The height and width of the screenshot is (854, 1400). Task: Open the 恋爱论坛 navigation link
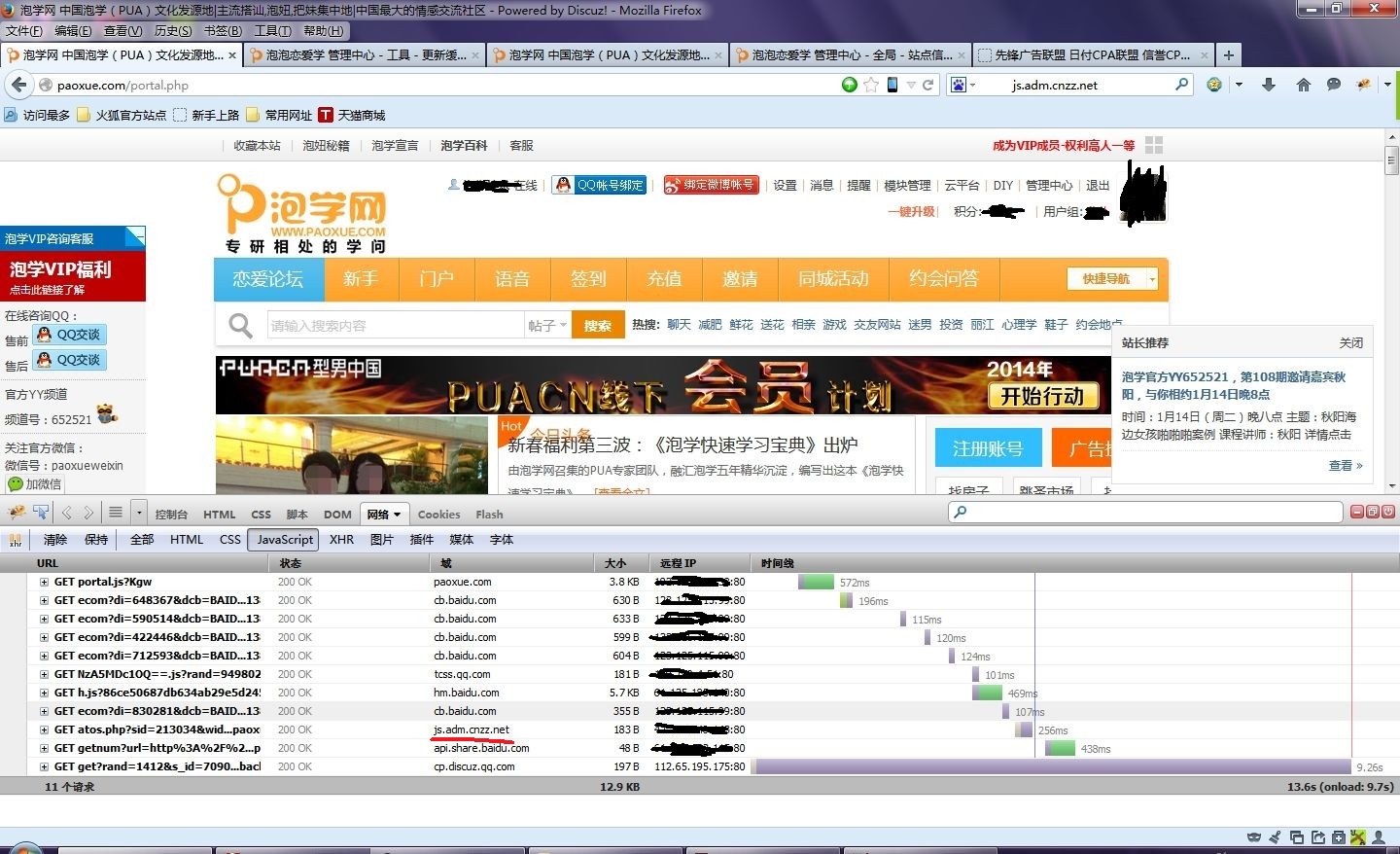(267, 279)
